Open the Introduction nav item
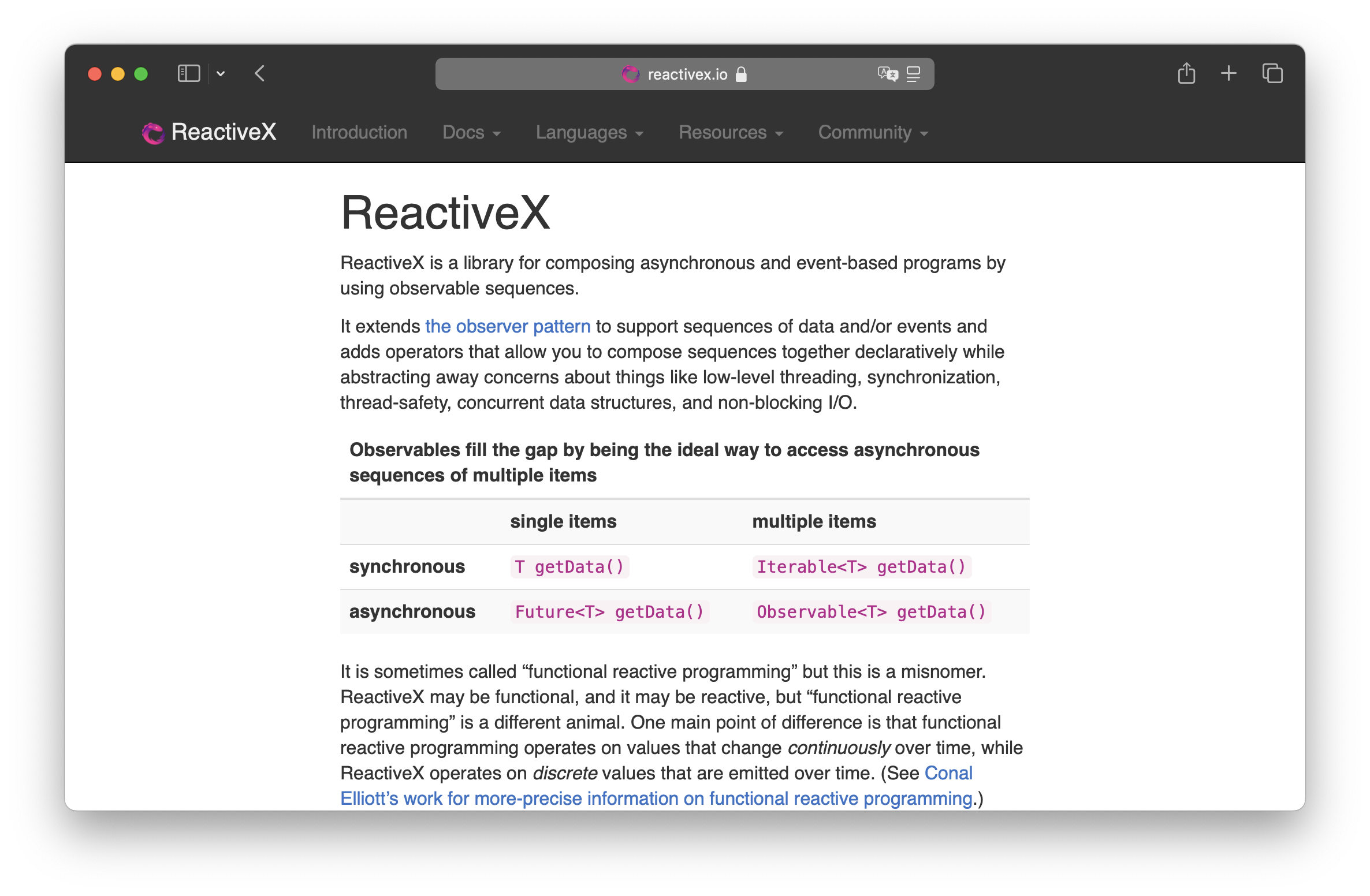This screenshot has width=1370, height=896. [x=359, y=132]
